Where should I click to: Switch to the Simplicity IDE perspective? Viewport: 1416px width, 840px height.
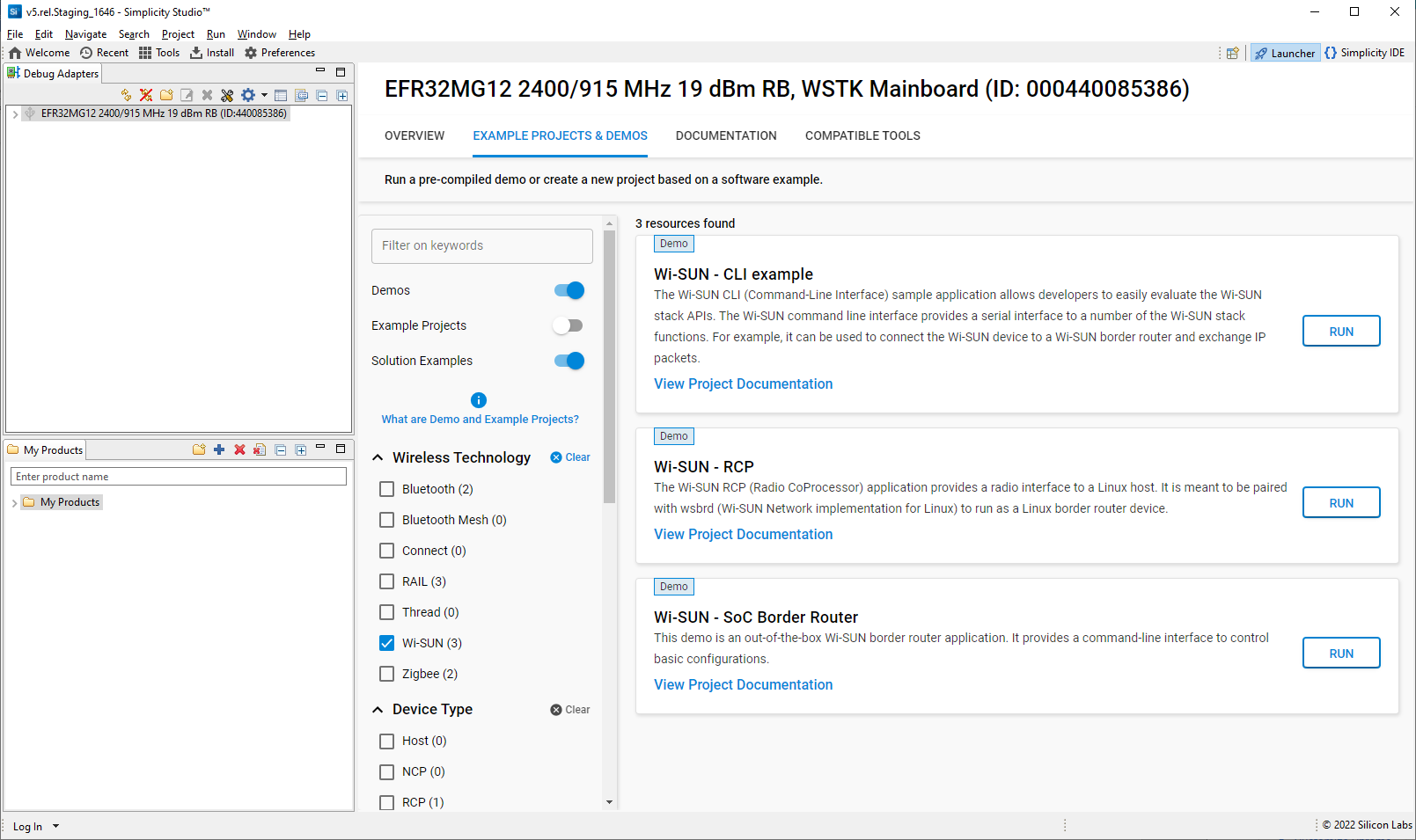tap(1365, 52)
